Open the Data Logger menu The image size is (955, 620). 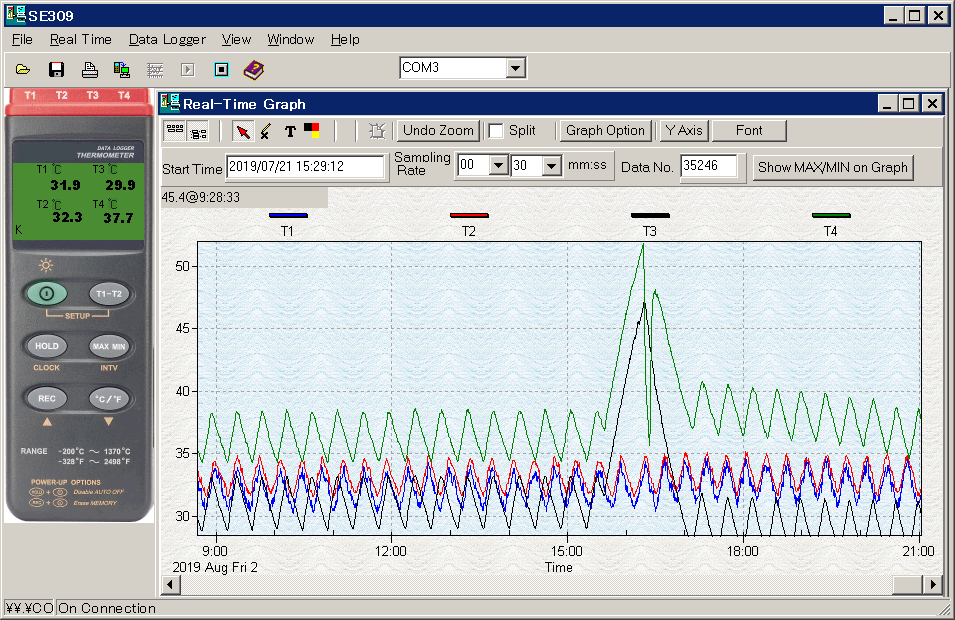(167, 40)
